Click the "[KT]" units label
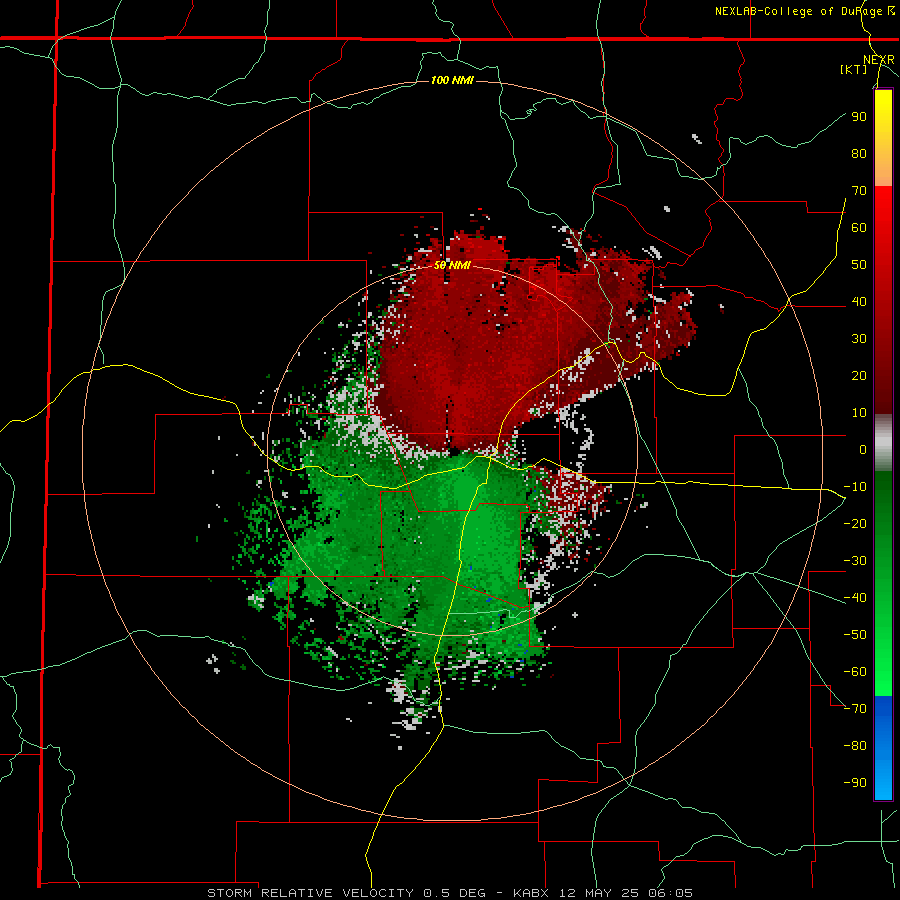900x900 pixels. (853, 69)
